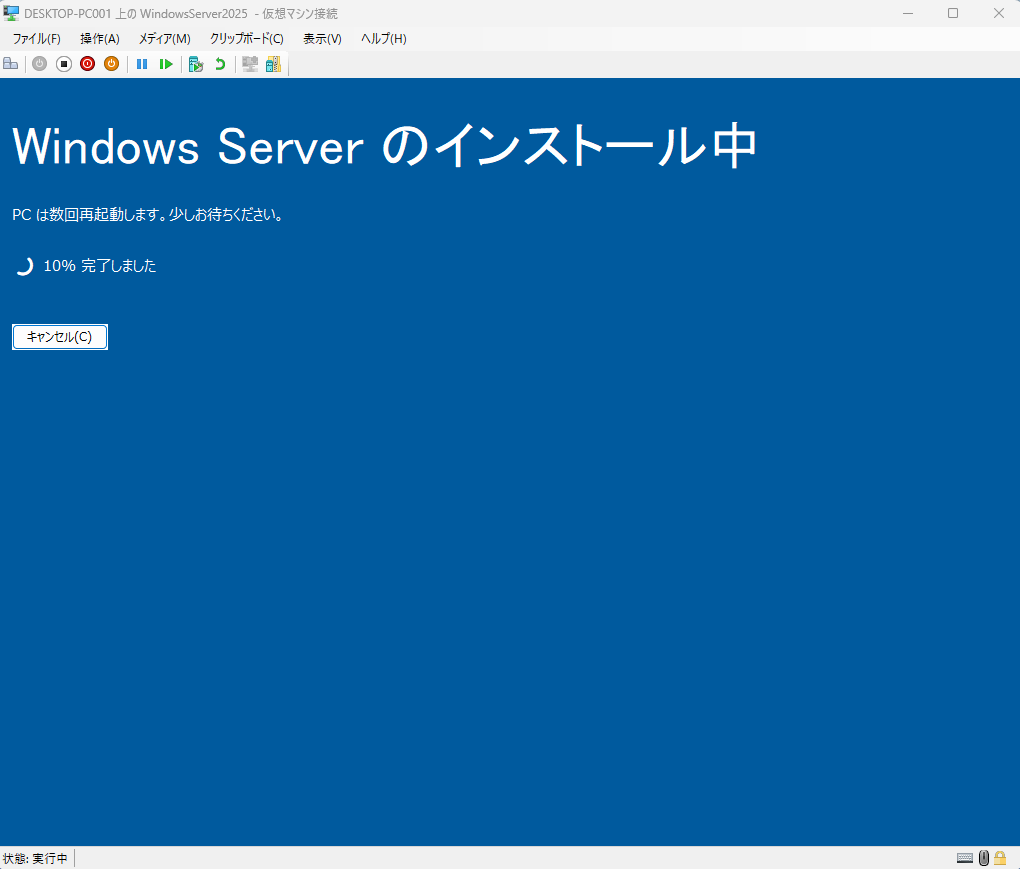Click the spinning progress indicator
Screen dimensions: 1020x869
point(24,266)
